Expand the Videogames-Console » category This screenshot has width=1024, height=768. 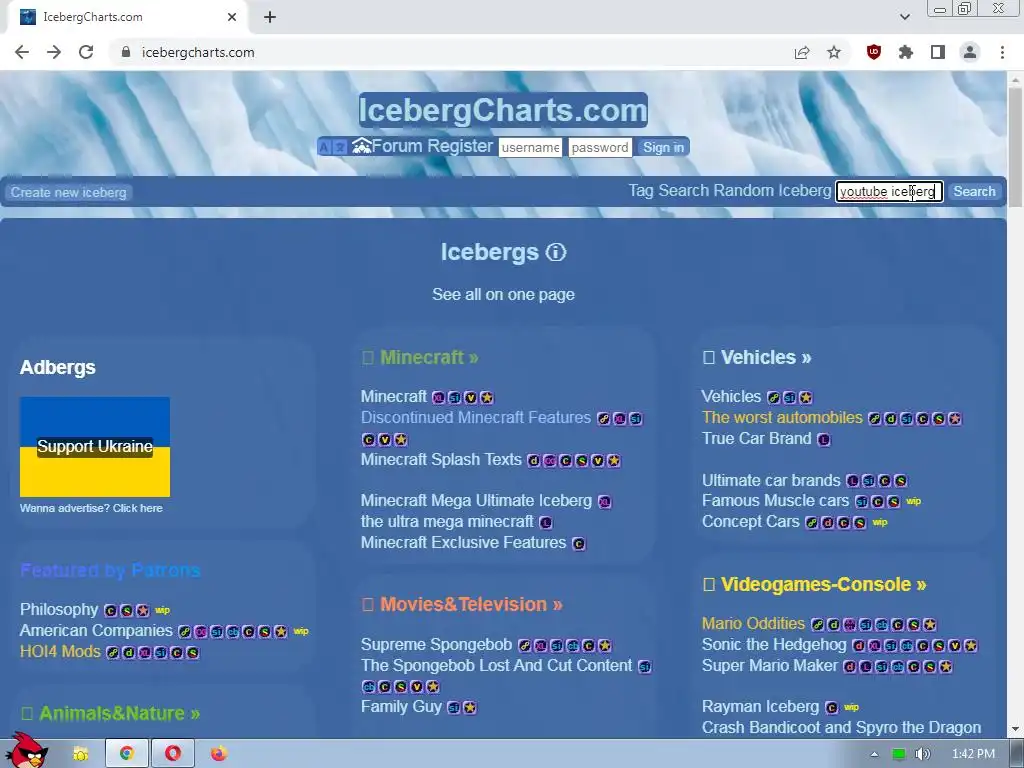pyautogui.click(x=823, y=584)
